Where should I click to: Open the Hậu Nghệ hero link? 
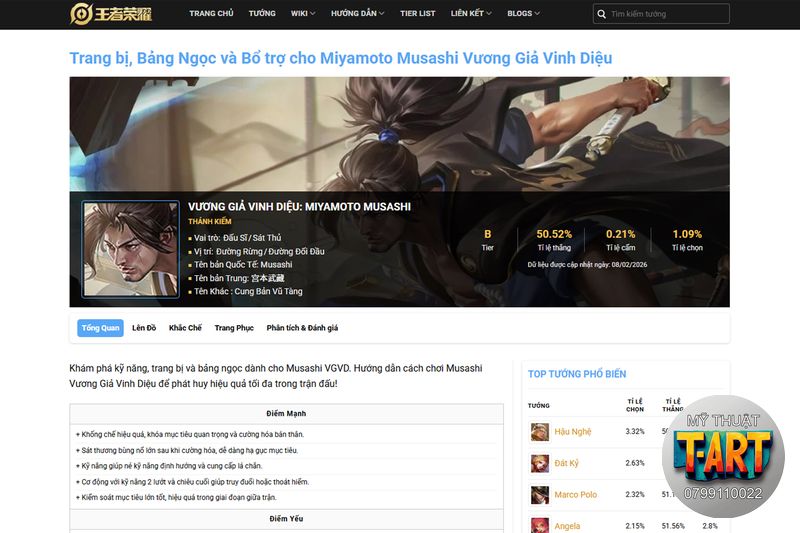click(x=572, y=432)
